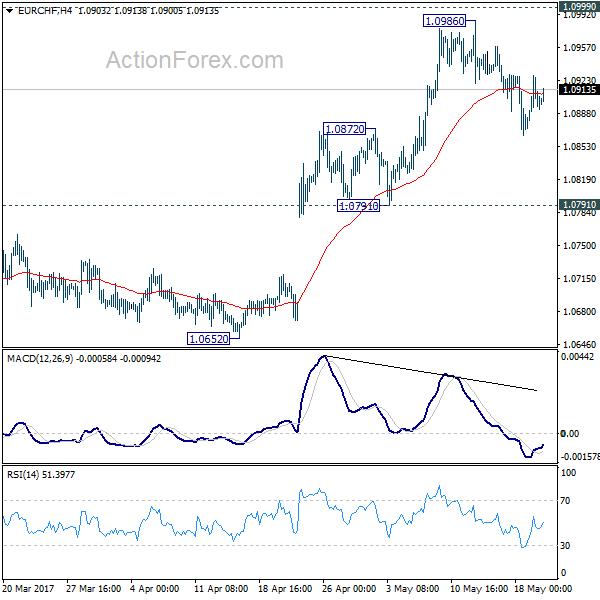Click the 10 May 16:00 time axis label

pyautogui.click(x=479, y=588)
